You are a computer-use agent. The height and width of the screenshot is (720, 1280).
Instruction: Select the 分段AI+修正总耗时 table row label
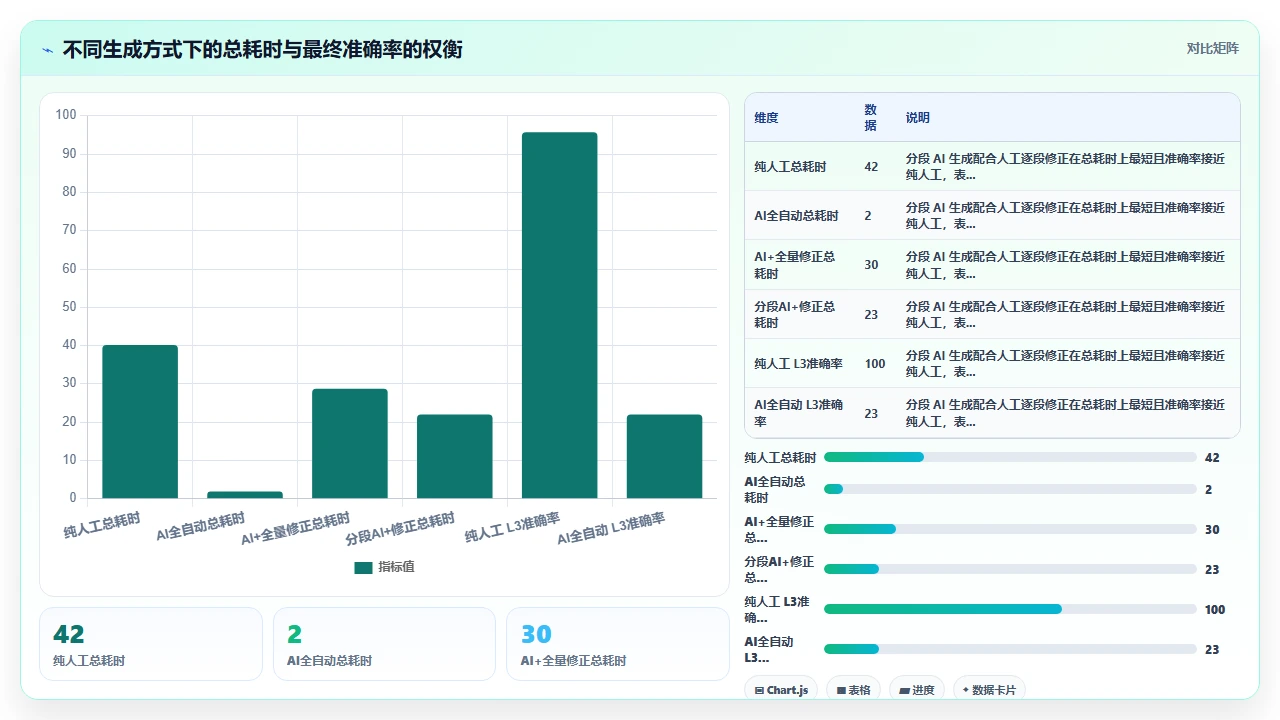click(795, 314)
